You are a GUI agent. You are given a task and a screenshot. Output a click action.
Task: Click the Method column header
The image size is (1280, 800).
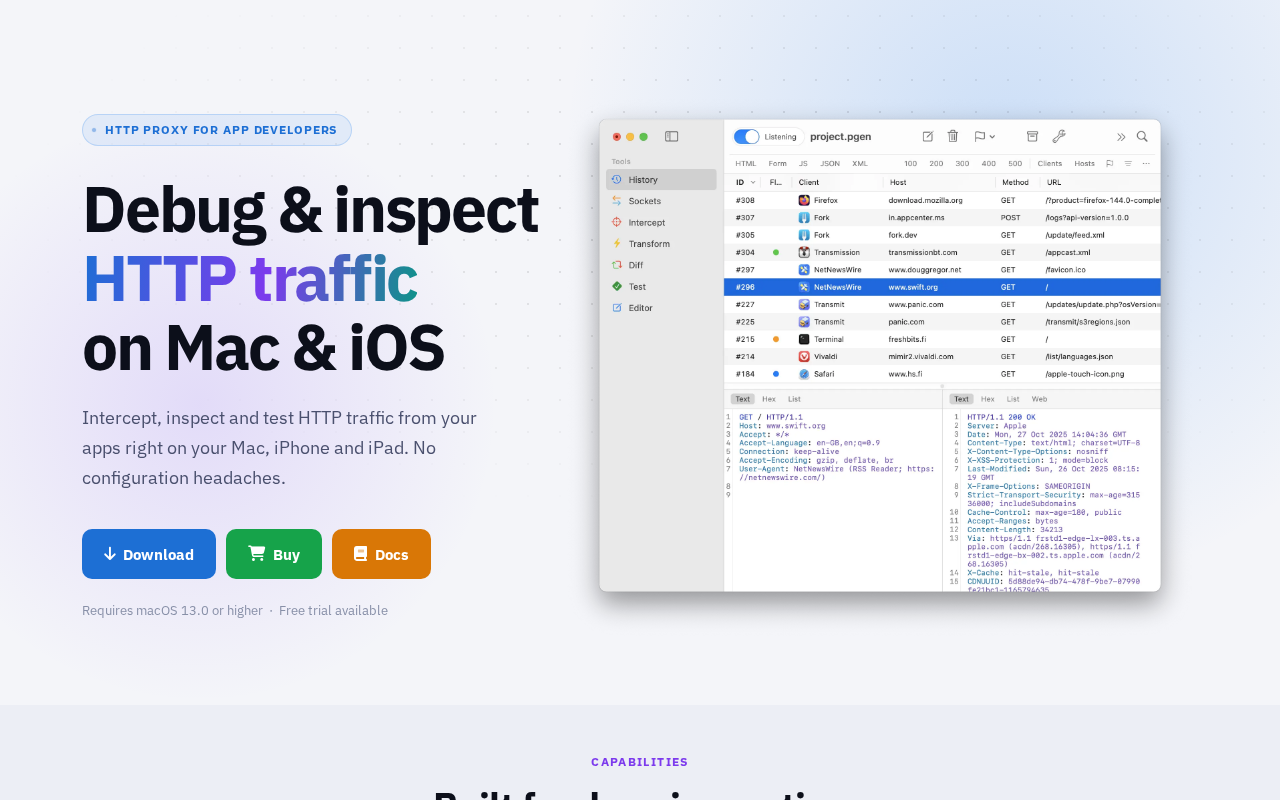[1018, 182]
